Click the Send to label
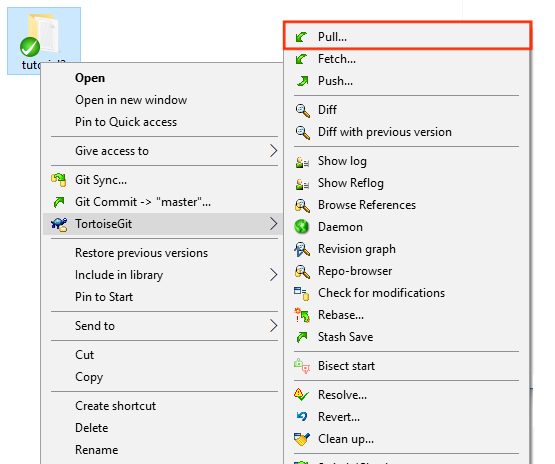 coord(95,326)
